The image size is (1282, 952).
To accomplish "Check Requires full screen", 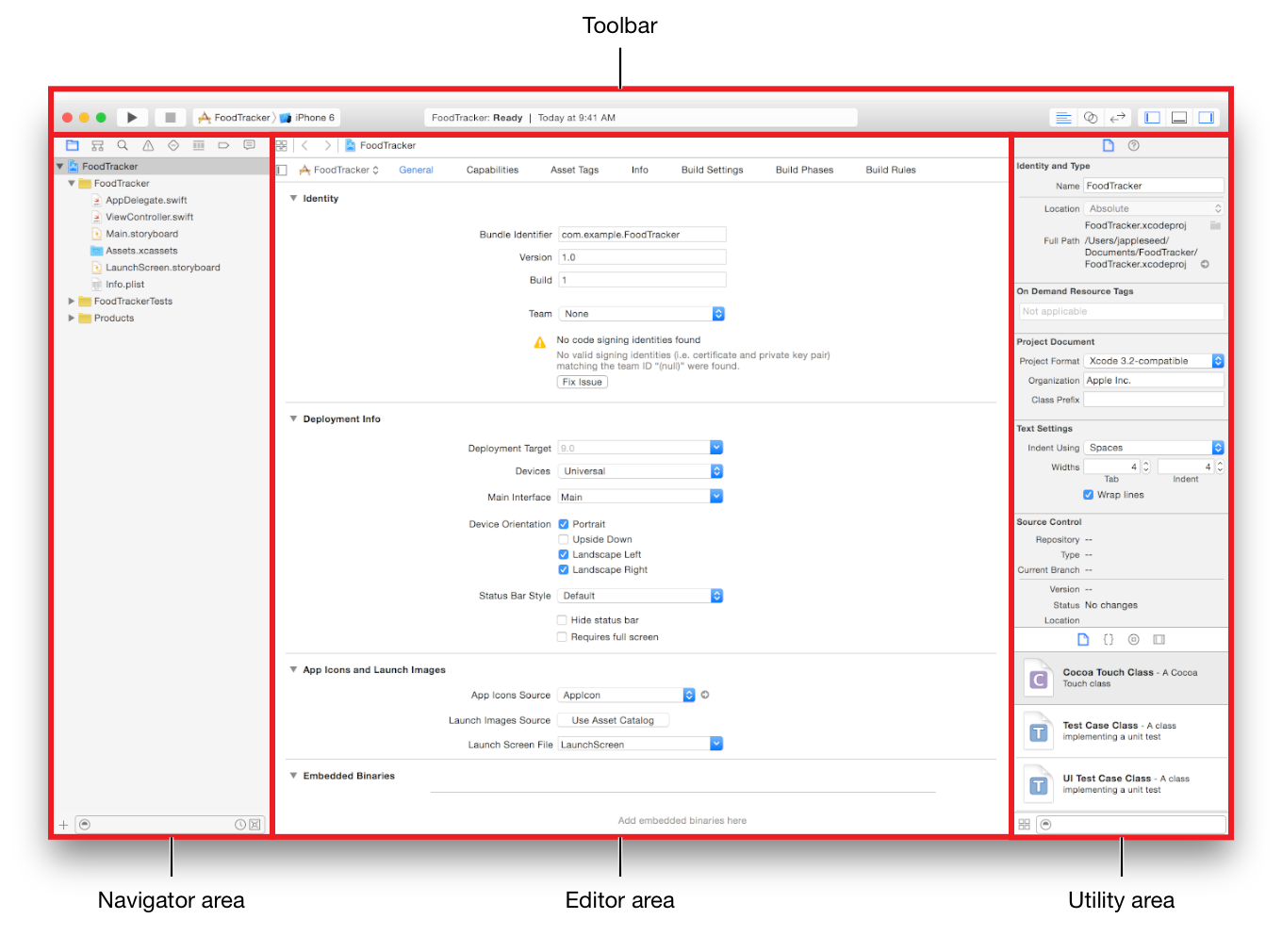I will click(562, 637).
